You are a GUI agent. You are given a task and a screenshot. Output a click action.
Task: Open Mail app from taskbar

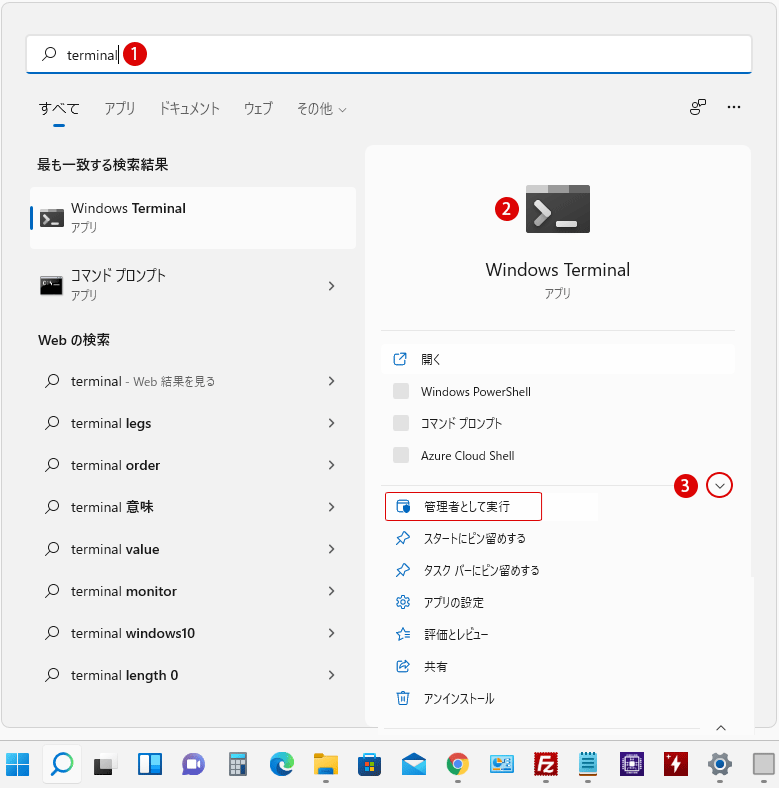coord(414,764)
